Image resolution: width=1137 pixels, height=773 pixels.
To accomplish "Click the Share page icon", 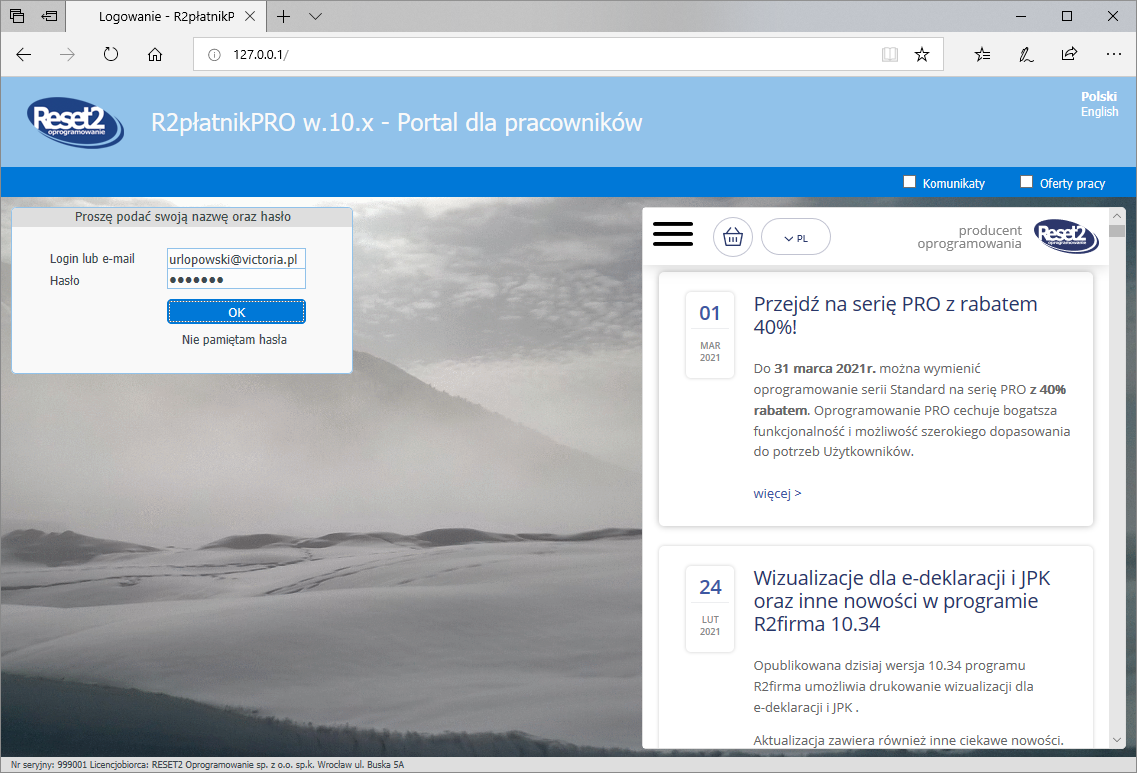I will 1070,54.
